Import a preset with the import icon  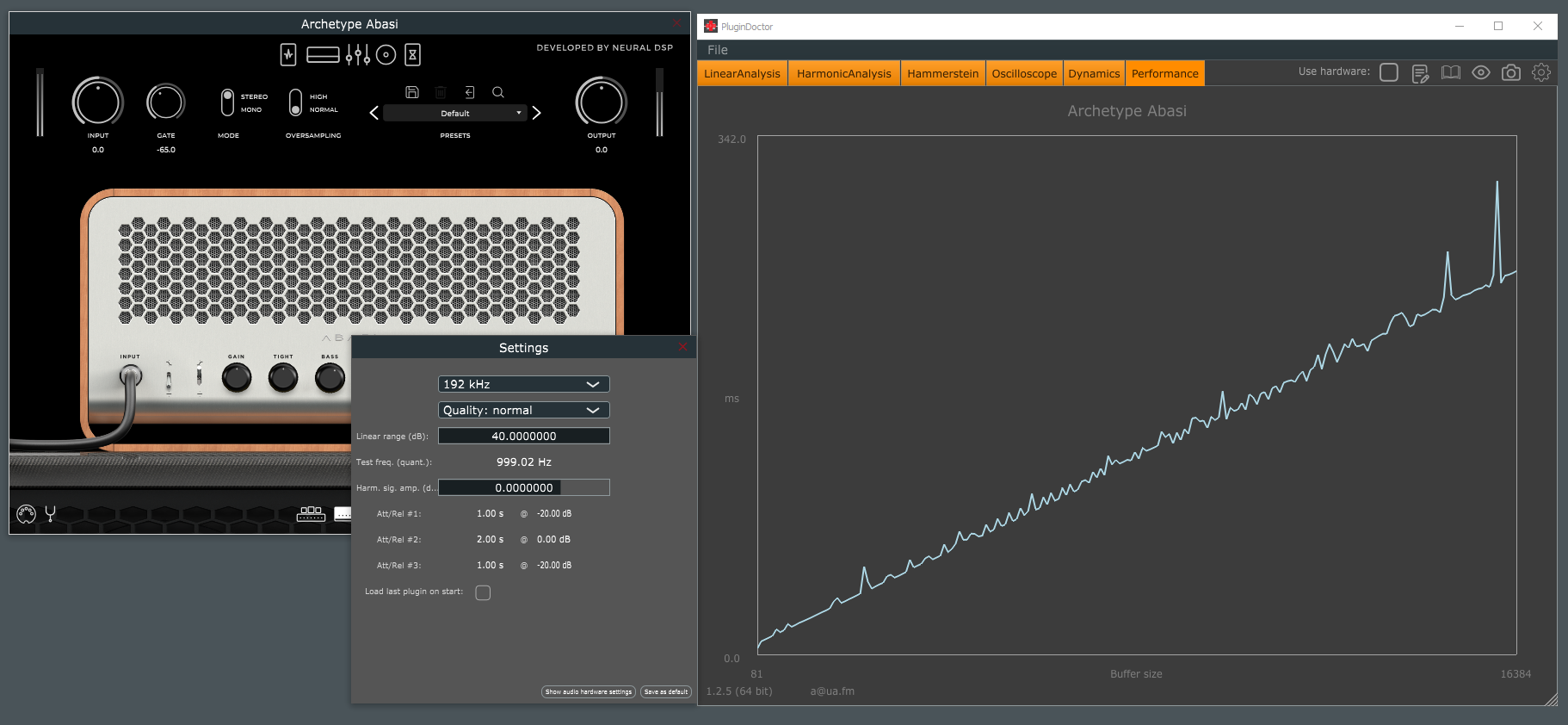469,92
